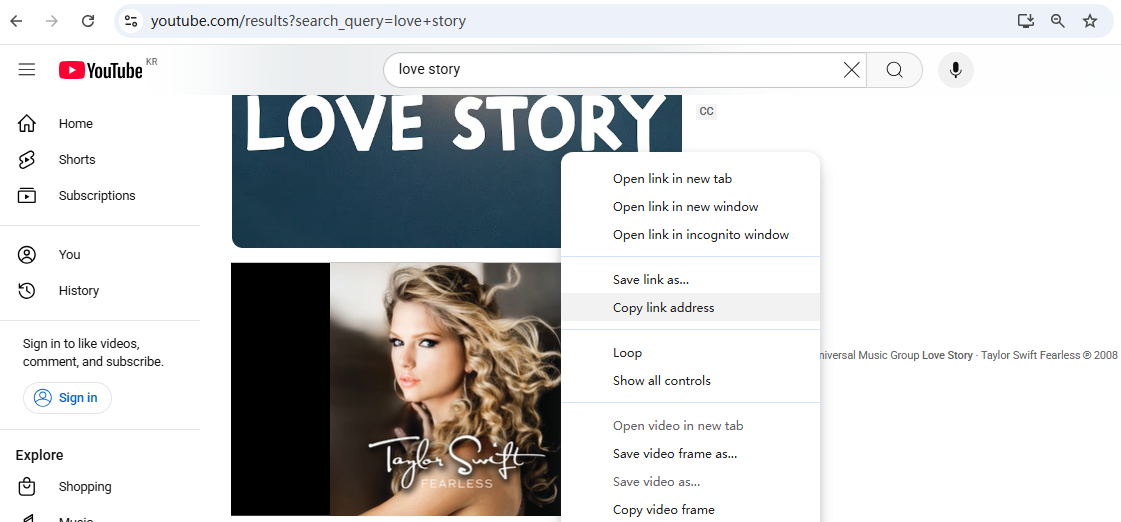Open the History label in sidebar
1121x522 pixels.
[79, 290]
